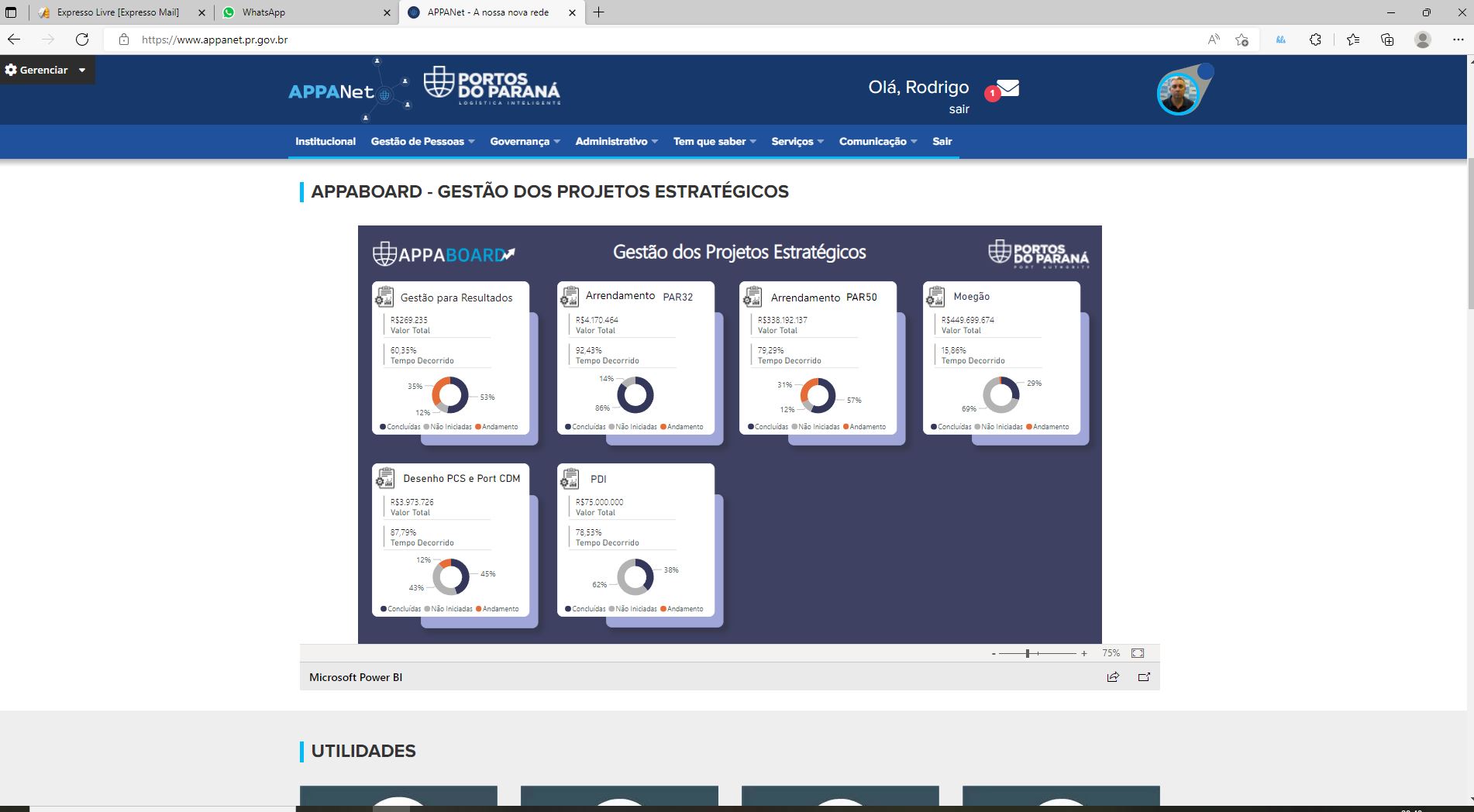The width and height of the screenshot is (1474, 812).
Task: Click the fit to page icon
Action: click(x=1138, y=653)
